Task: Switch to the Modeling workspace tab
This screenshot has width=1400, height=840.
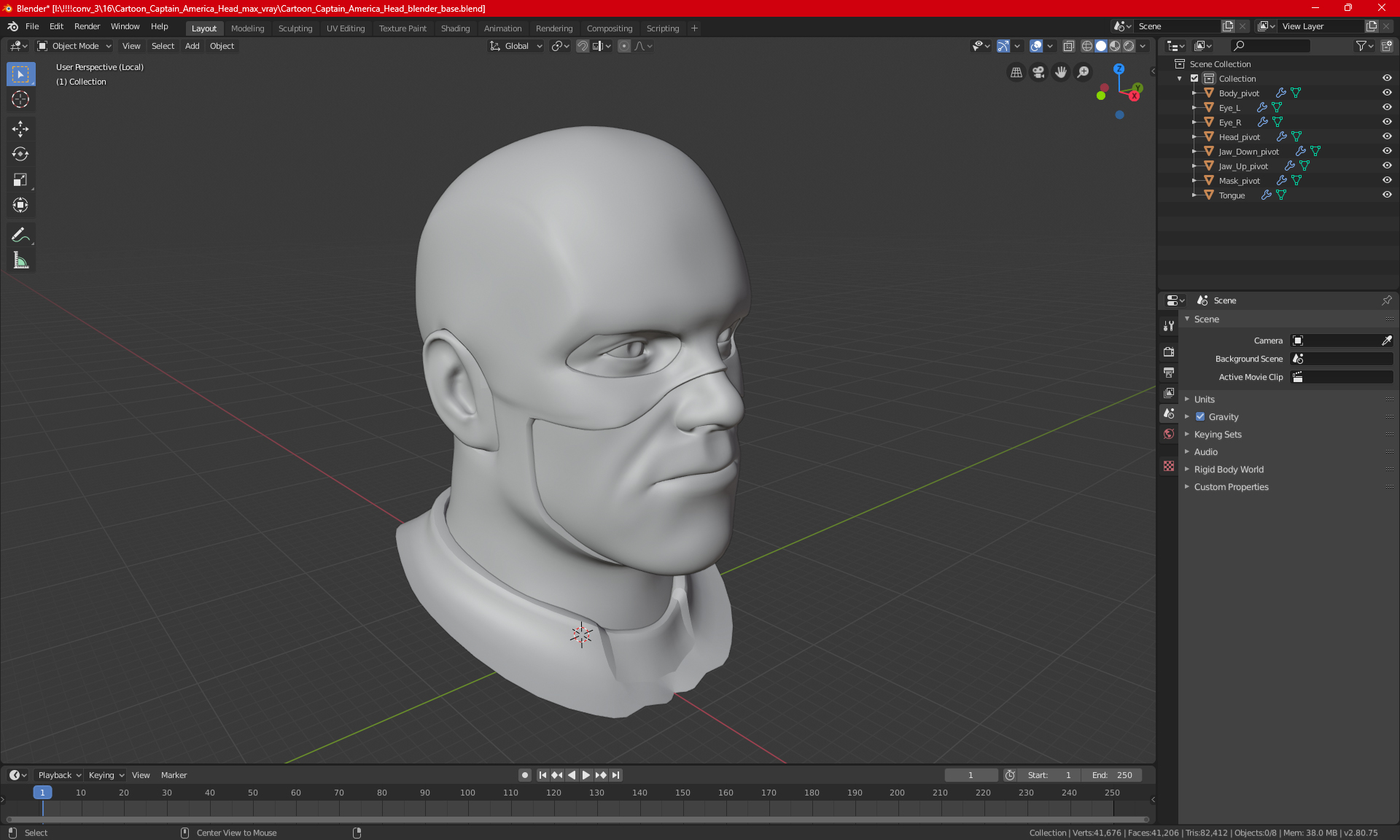Action: (x=247, y=28)
